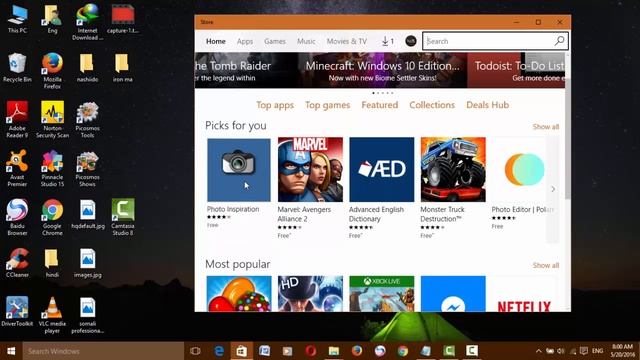Image resolution: width=640 pixels, height=360 pixels.
Task: Open the nashido folder
Action: pos(87,68)
